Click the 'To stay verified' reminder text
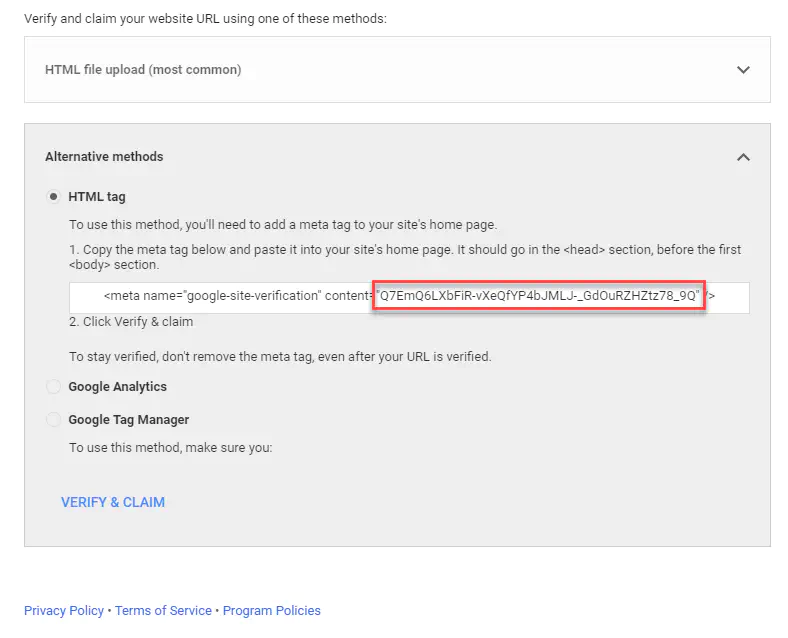Viewport: 788px width, 638px height. [280, 356]
